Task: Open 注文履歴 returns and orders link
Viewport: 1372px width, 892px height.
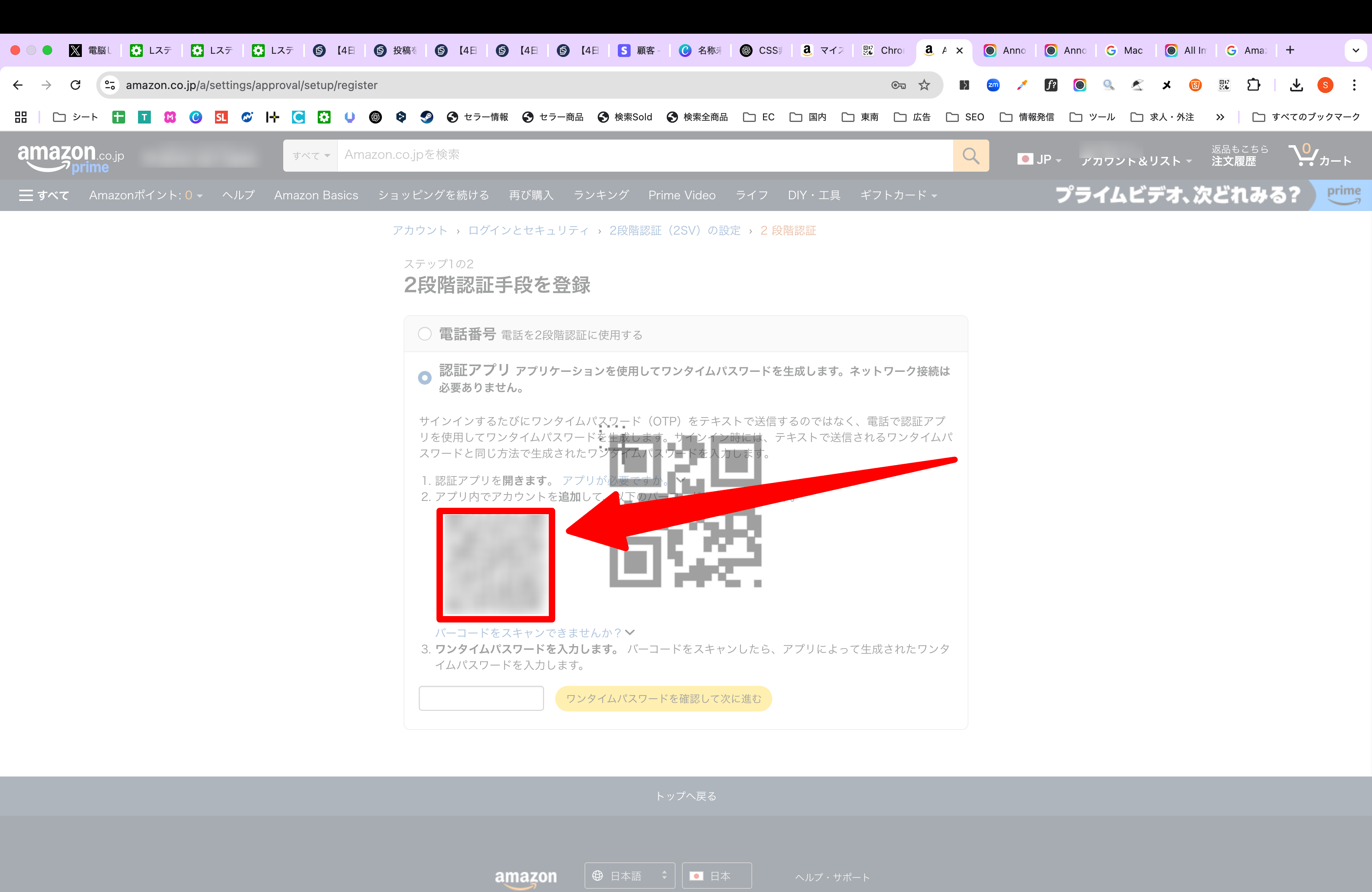Action: (x=1239, y=156)
